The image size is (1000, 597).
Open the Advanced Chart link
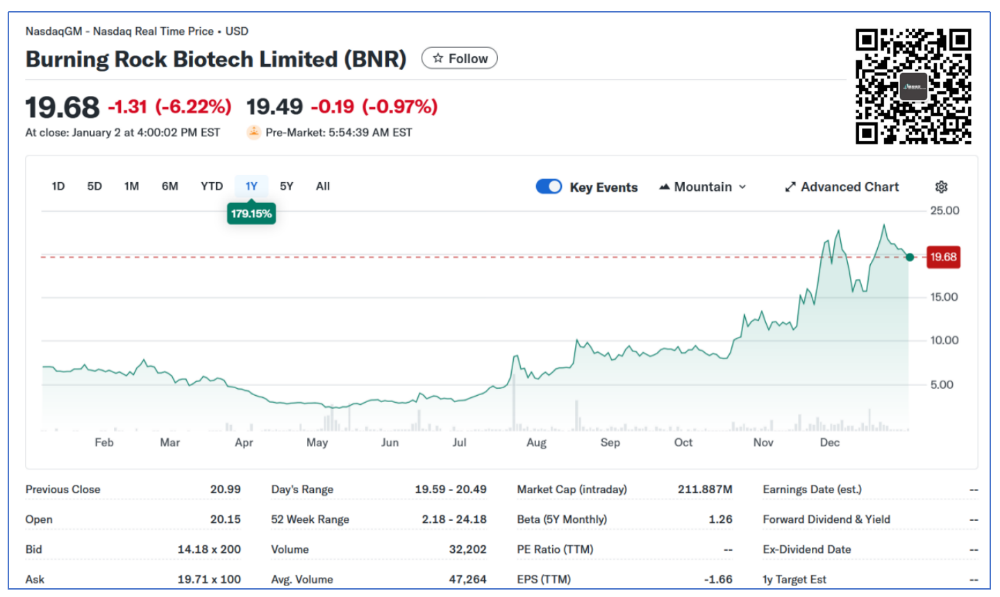[x=849, y=187]
